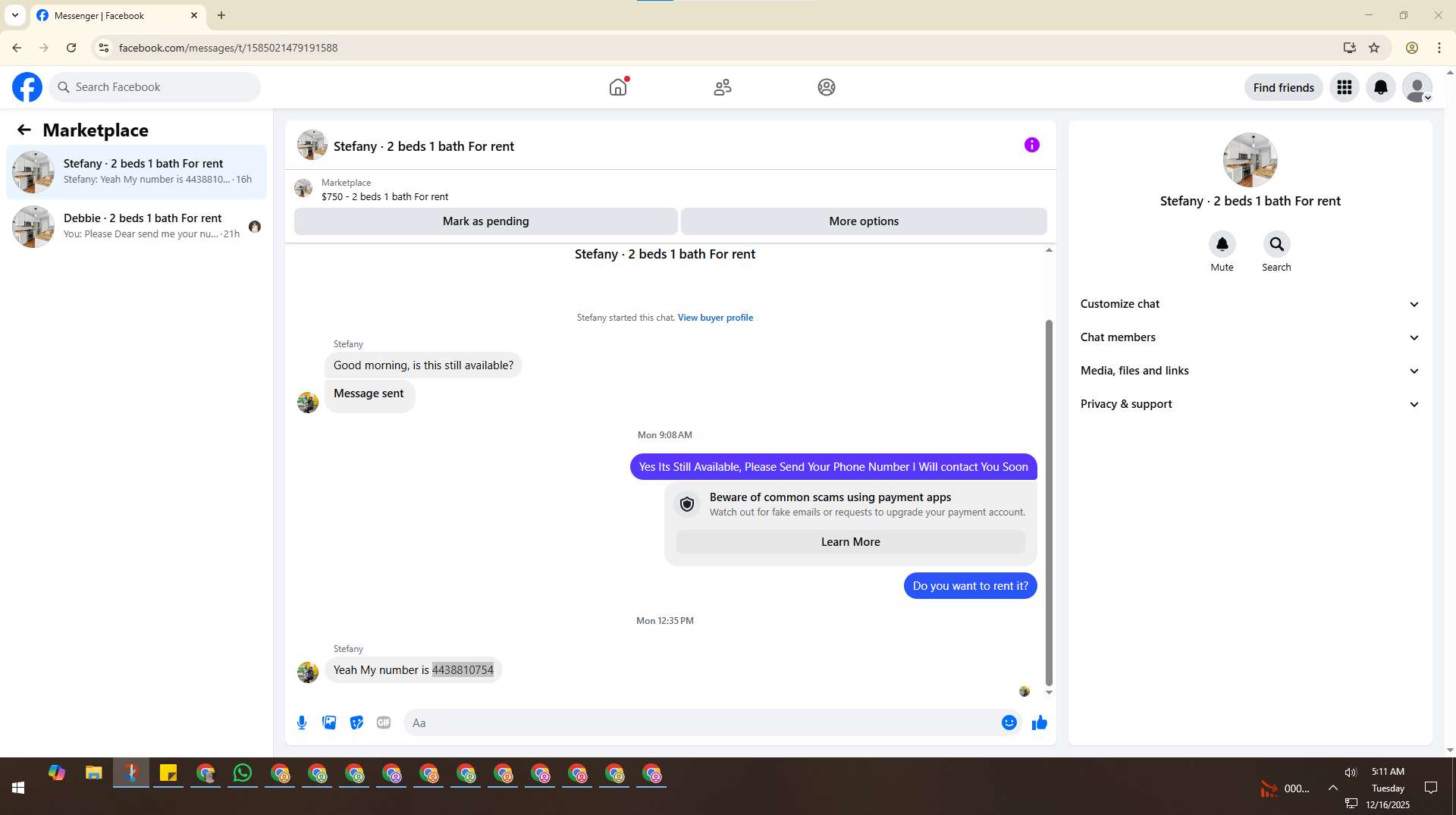Attach a photo using the image icon
Screen dimensions: 1456x815
329,723
